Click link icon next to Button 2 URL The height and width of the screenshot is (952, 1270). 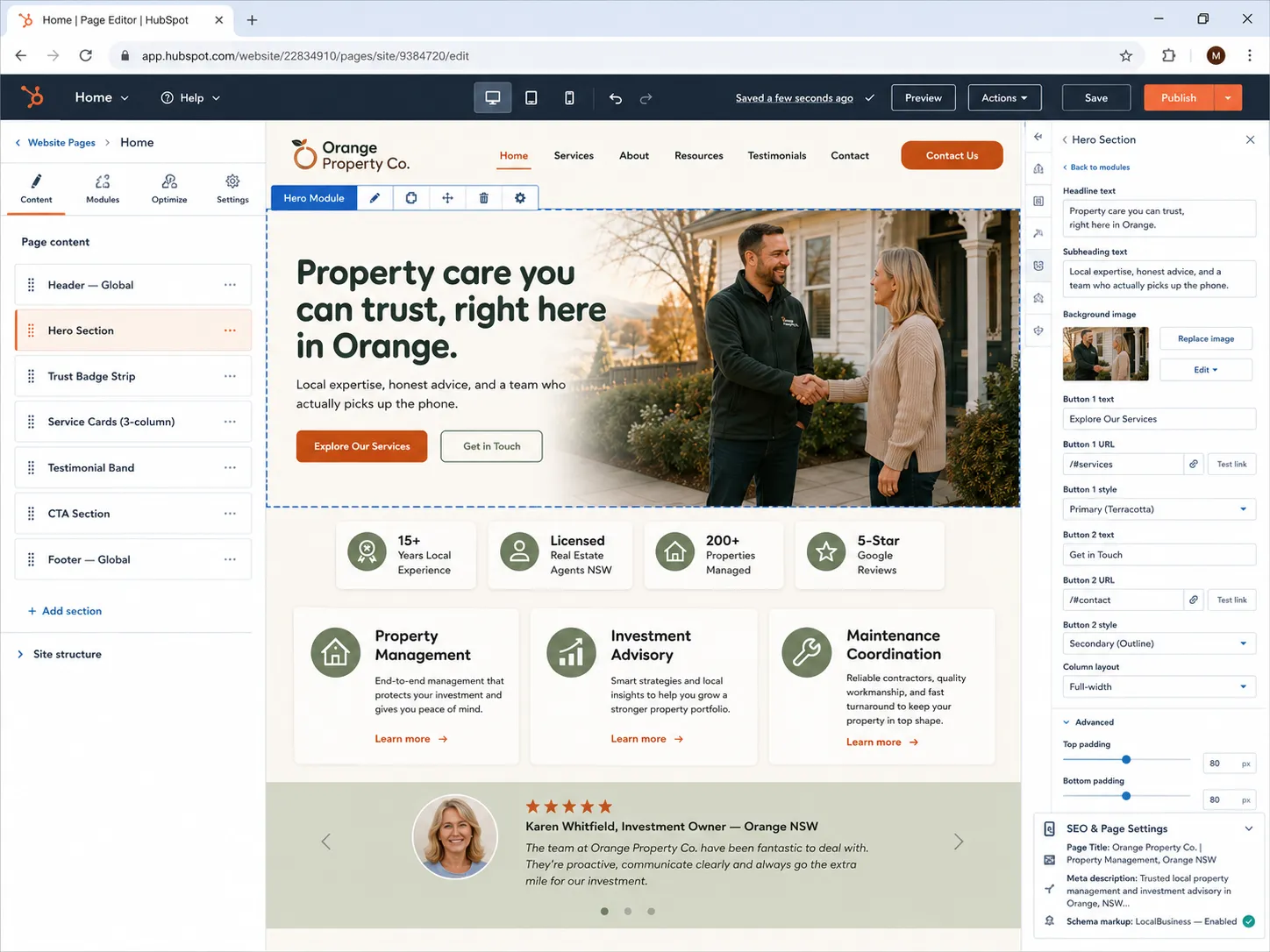point(1194,600)
